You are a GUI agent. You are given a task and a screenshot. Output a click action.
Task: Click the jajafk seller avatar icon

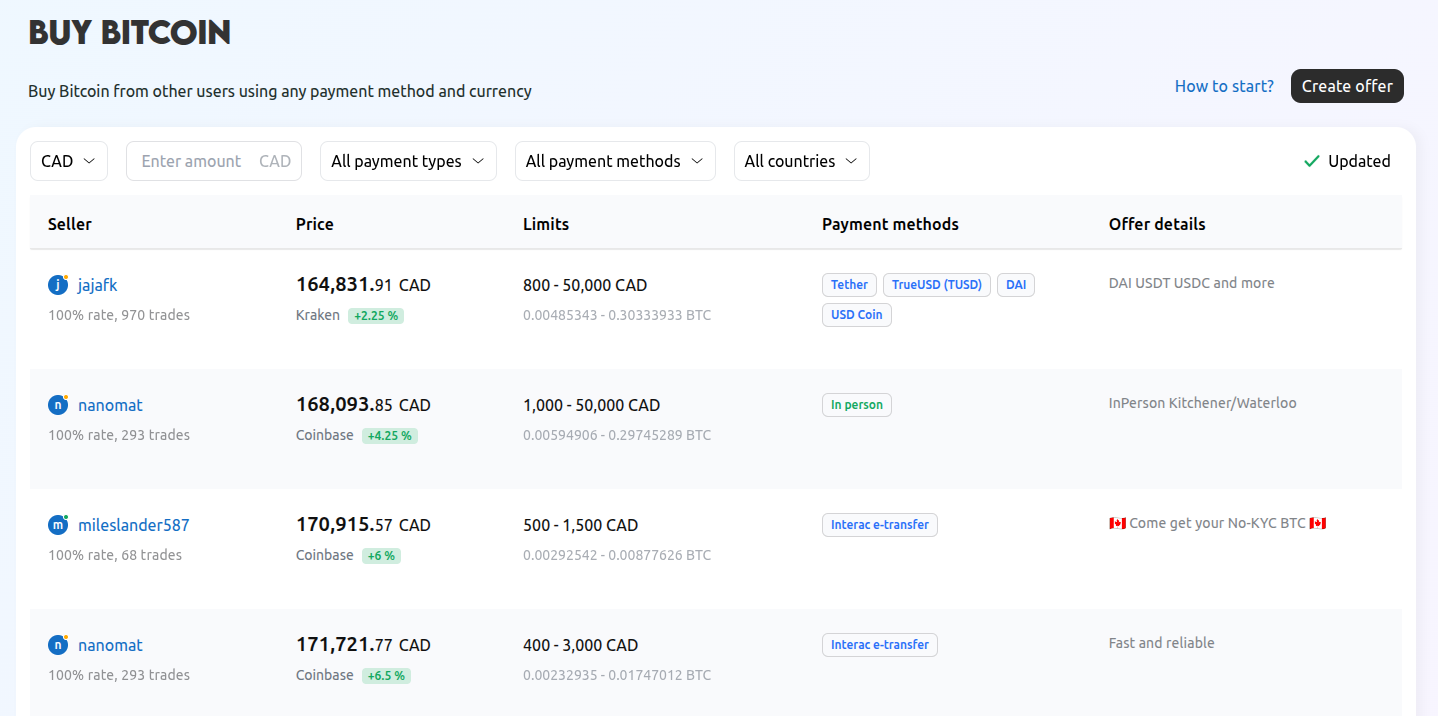pyautogui.click(x=57, y=284)
